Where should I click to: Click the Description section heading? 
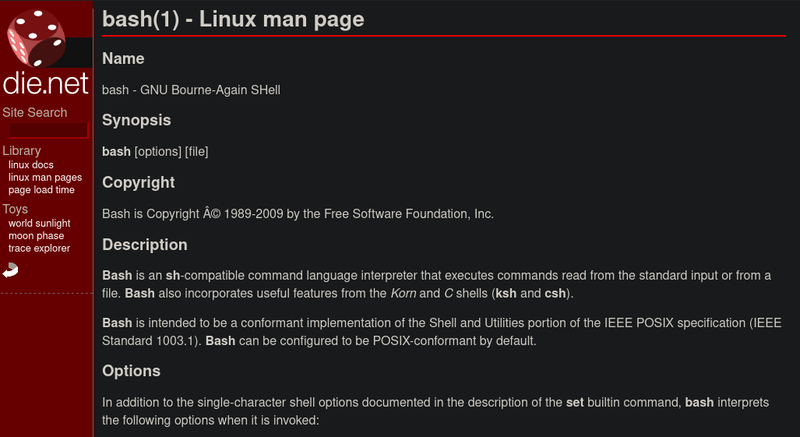pos(144,244)
